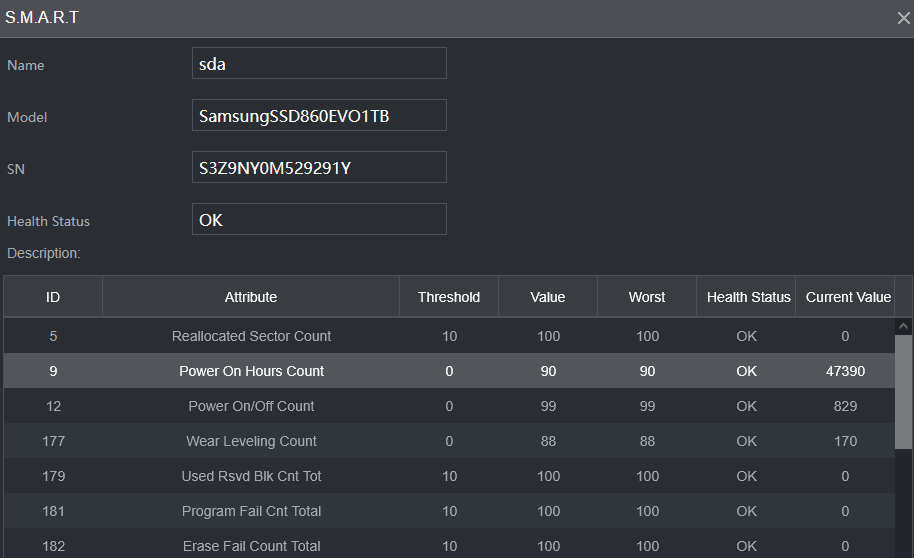Click the table's vertical scrollbar thumb

point(904,392)
